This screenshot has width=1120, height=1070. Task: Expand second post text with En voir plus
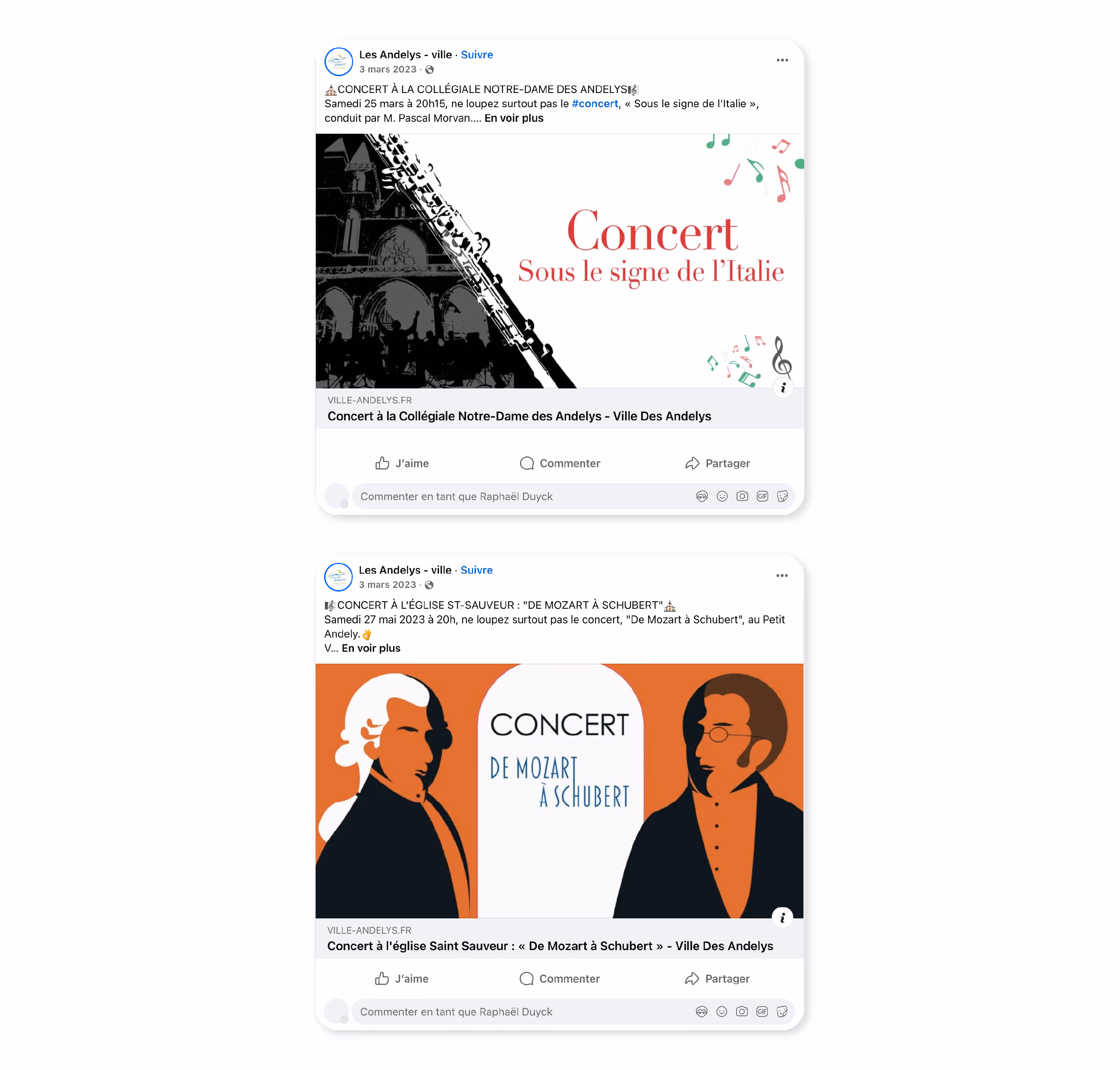371,648
